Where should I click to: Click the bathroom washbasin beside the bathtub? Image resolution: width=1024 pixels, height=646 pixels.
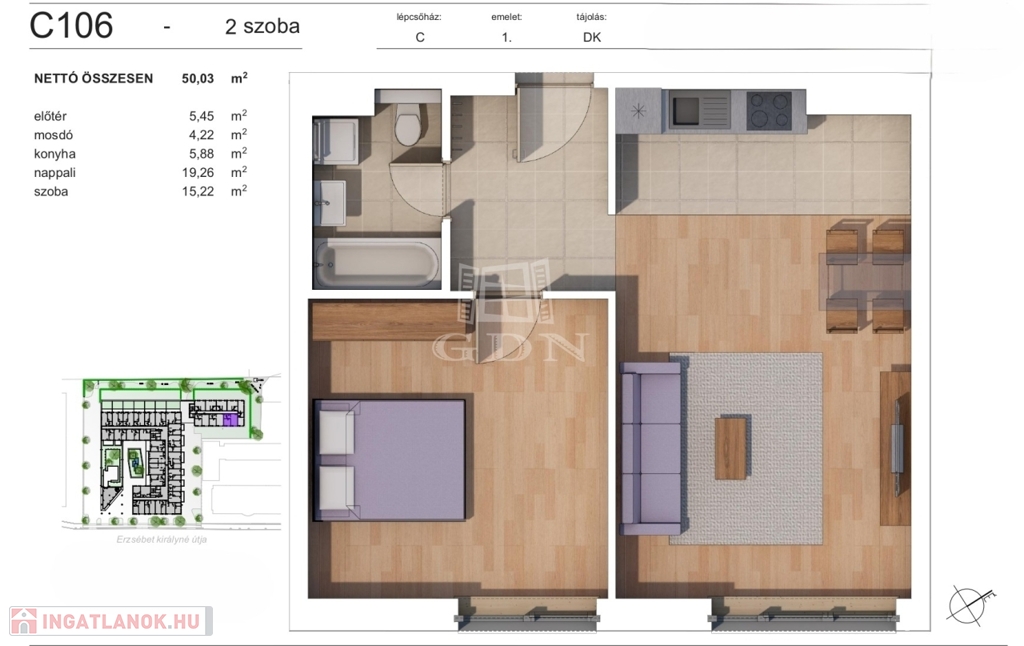[330, 203]
